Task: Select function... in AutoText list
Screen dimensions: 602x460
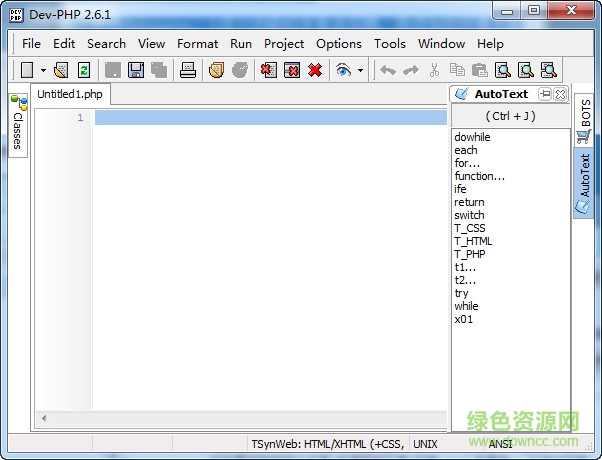Action: pos(480,176)
